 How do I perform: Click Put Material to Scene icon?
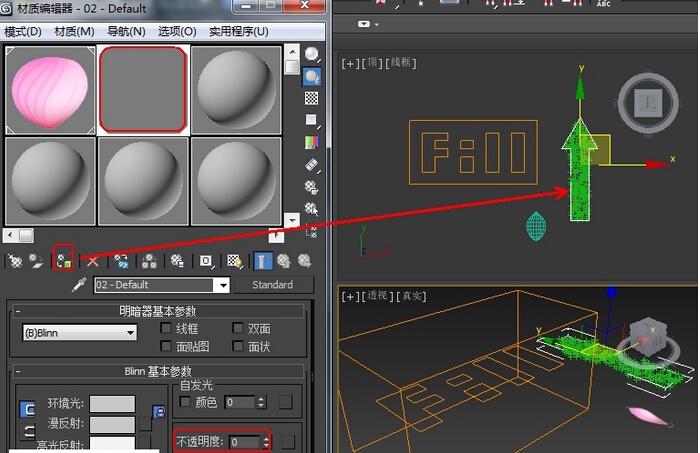pos(36,261)
